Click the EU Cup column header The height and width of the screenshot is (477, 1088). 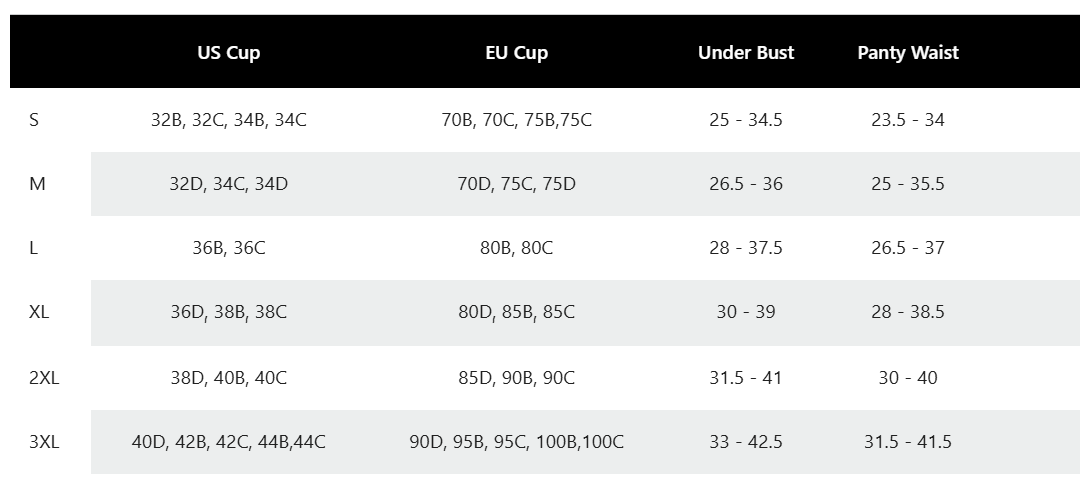pyautogui.click(x=516, y=53)
